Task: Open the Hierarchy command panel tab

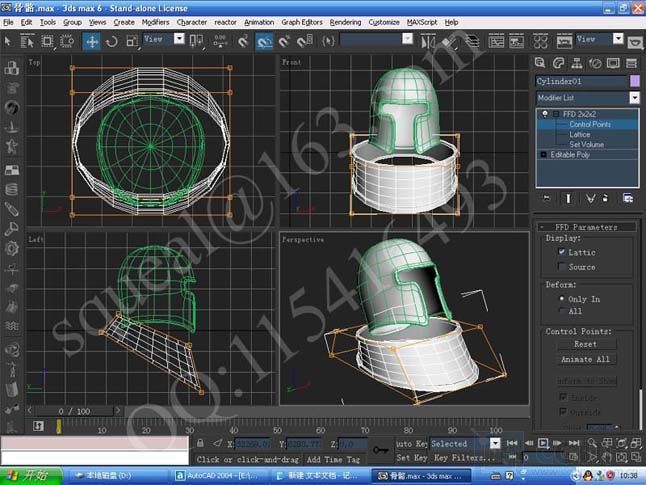Action: pyautogui.click(x=577, y=63)
